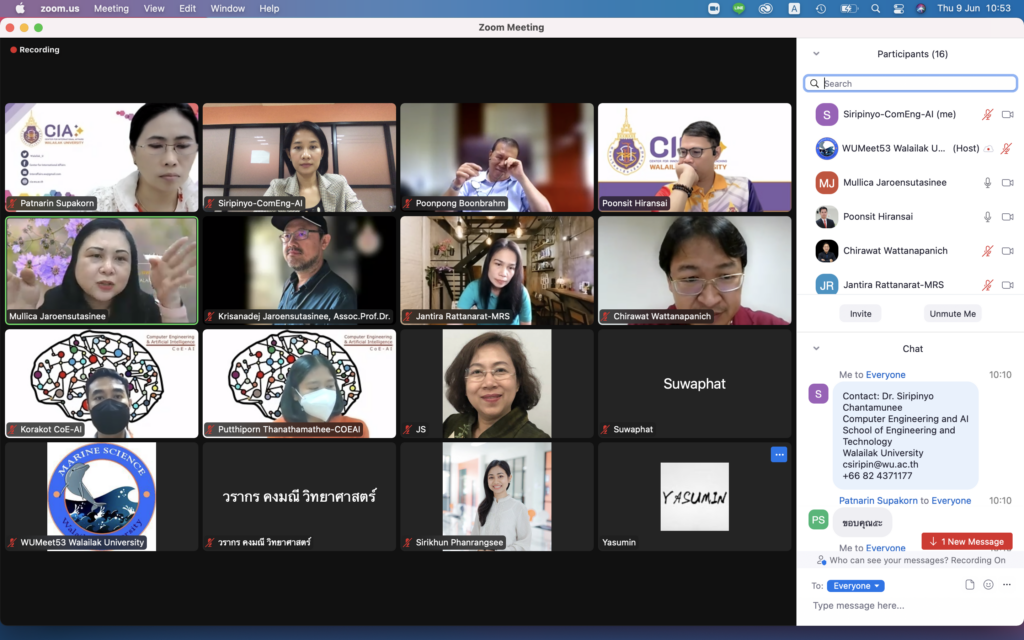This screenshot has width=1024, height=640.
Task: Toggle my muted microphone in participants list
Action: 987,115
